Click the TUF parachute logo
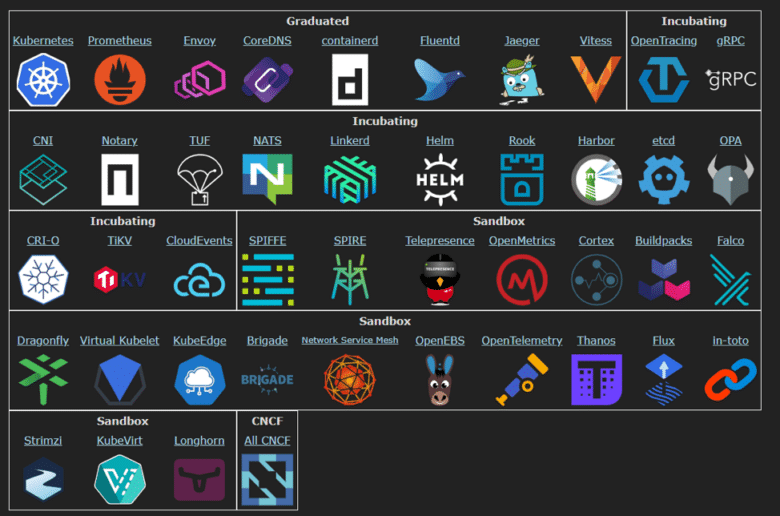Screen dimensions: 780x516 coord(199,180)
